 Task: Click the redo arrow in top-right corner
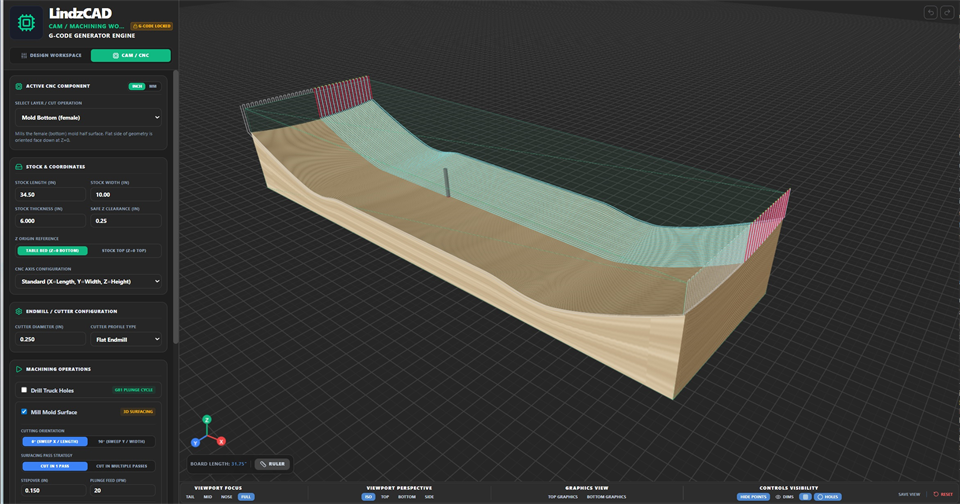coord(947,13)
